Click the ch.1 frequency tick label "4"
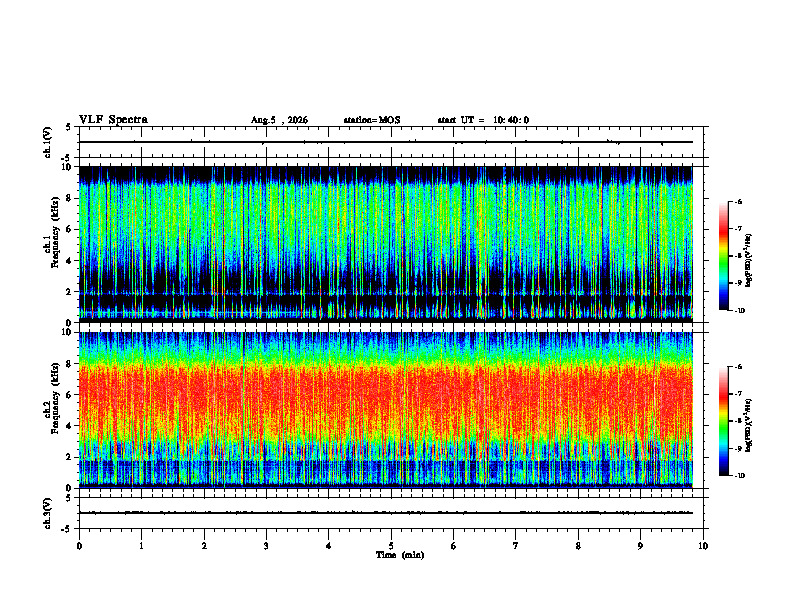Viewport: 792px width, 612px height. (69, 261)
